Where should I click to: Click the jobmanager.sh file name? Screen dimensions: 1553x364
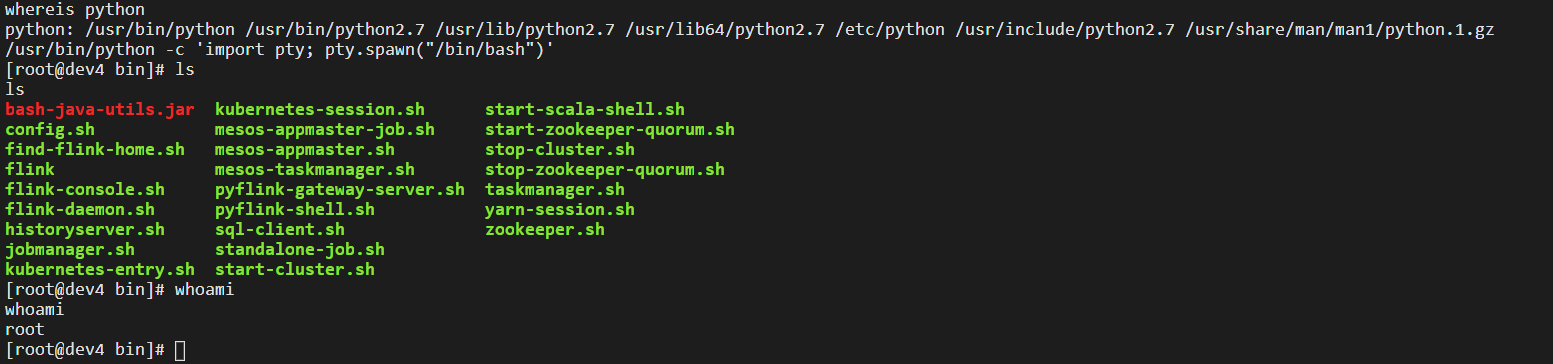70,250
